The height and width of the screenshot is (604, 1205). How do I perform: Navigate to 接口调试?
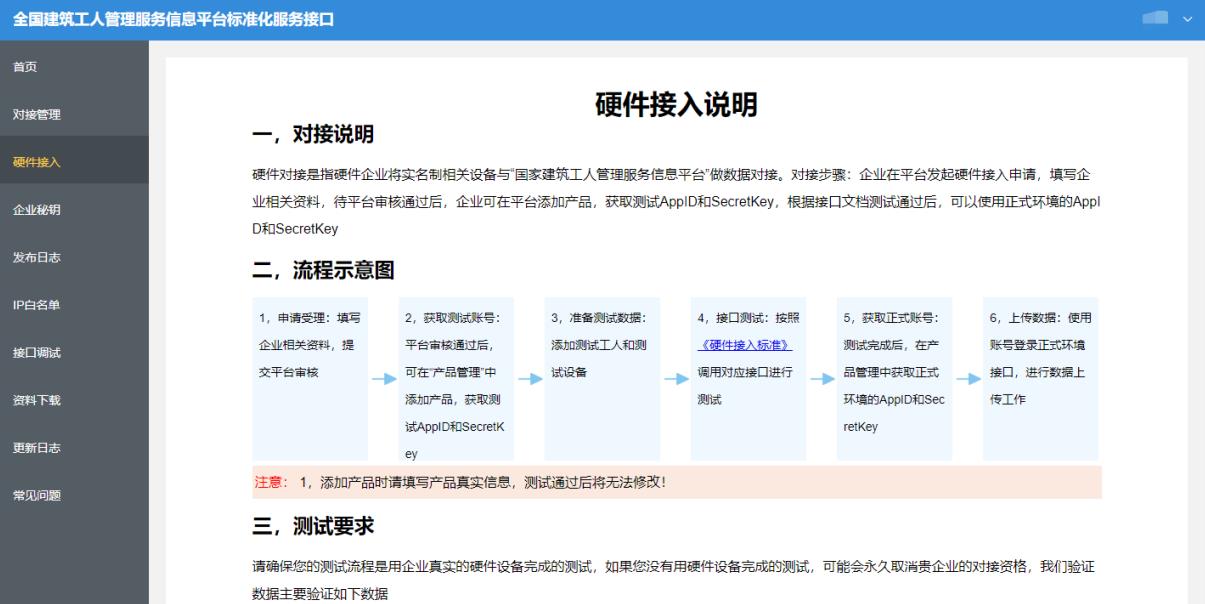pyautogui.click(x=37, y=353)
